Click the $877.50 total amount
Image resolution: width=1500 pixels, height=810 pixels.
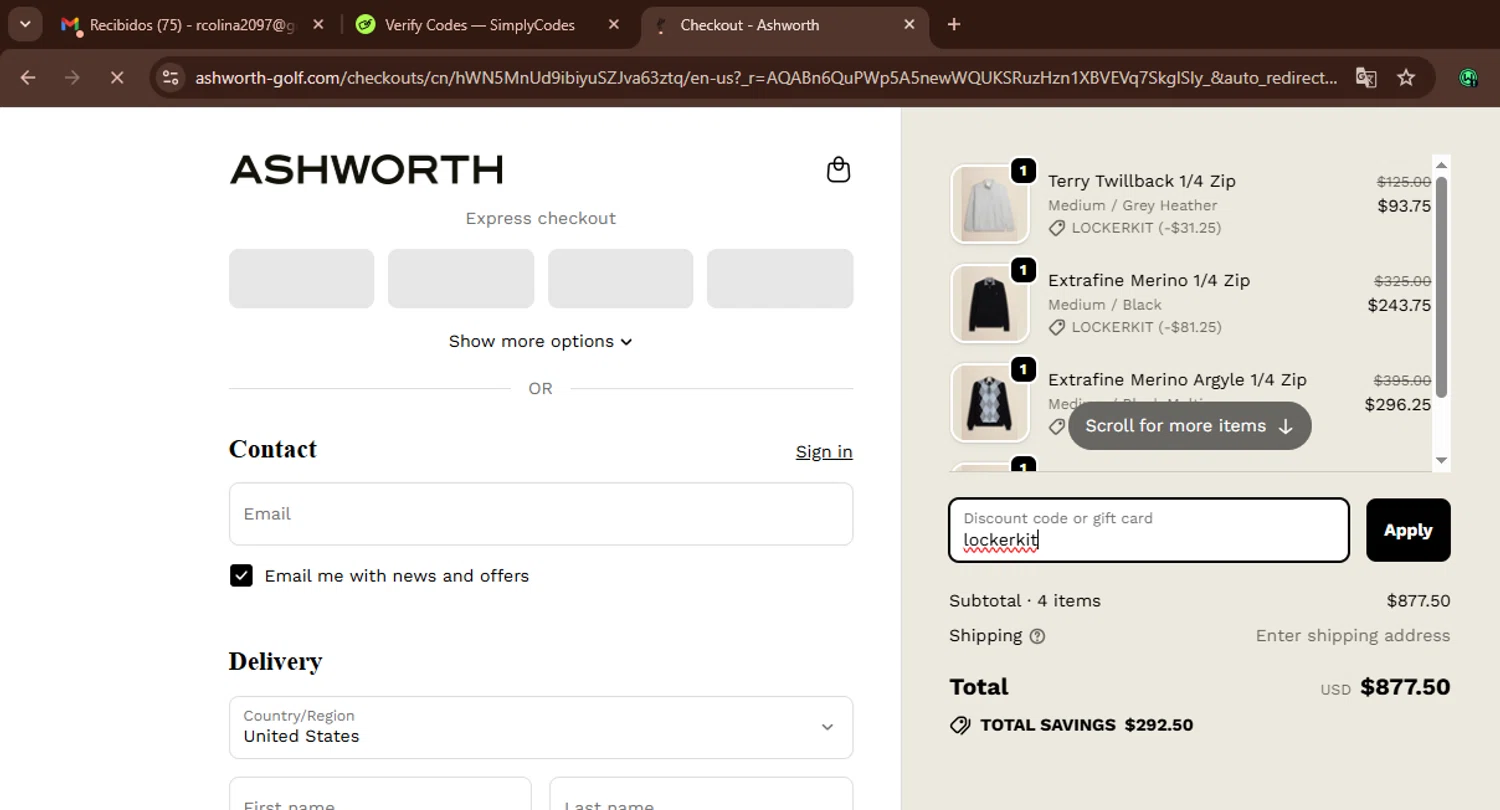(x=1405, y=687)
